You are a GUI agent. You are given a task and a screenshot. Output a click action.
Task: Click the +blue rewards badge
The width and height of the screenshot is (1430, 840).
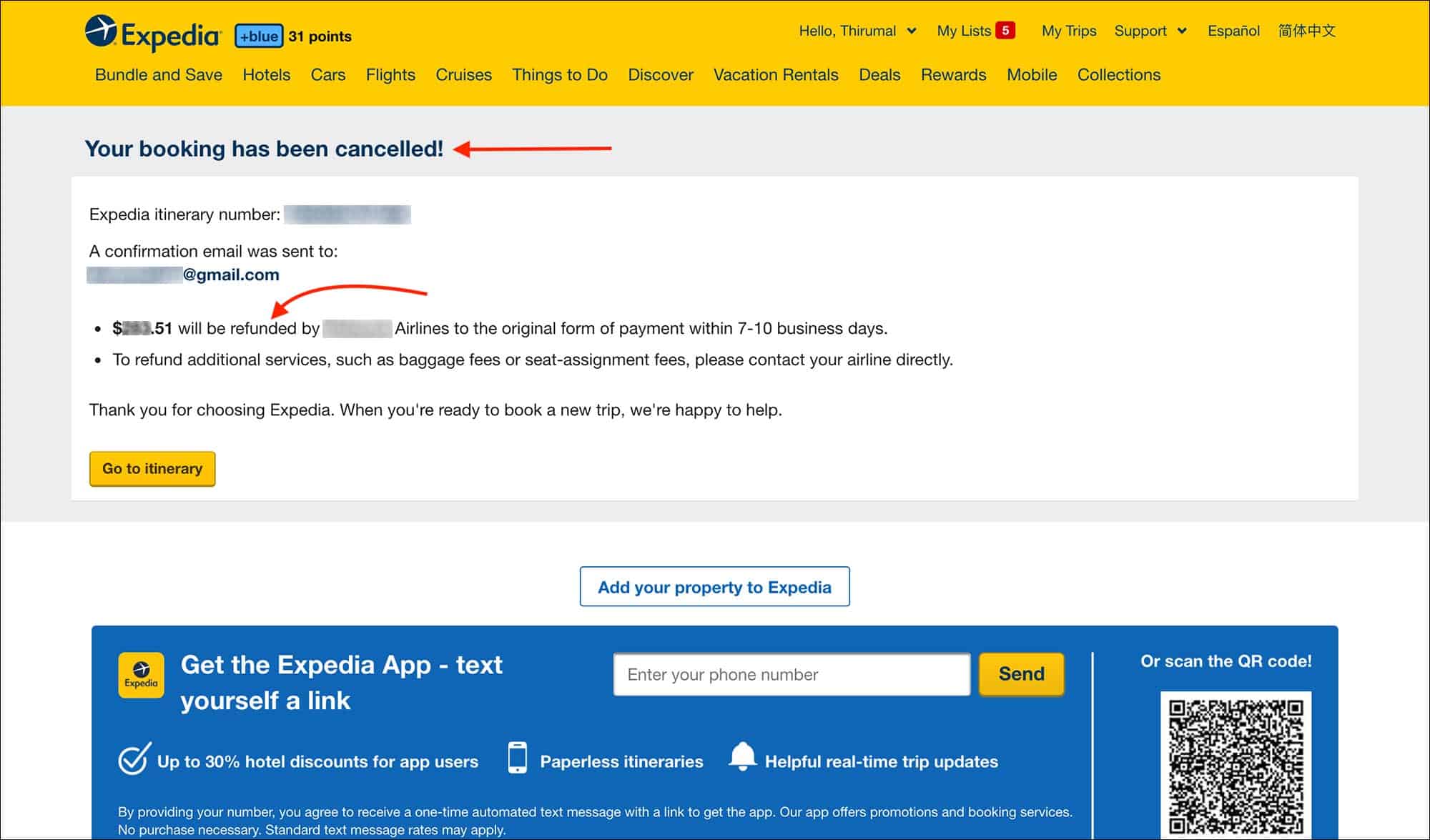pyautogui.click(x=259, y=36)
